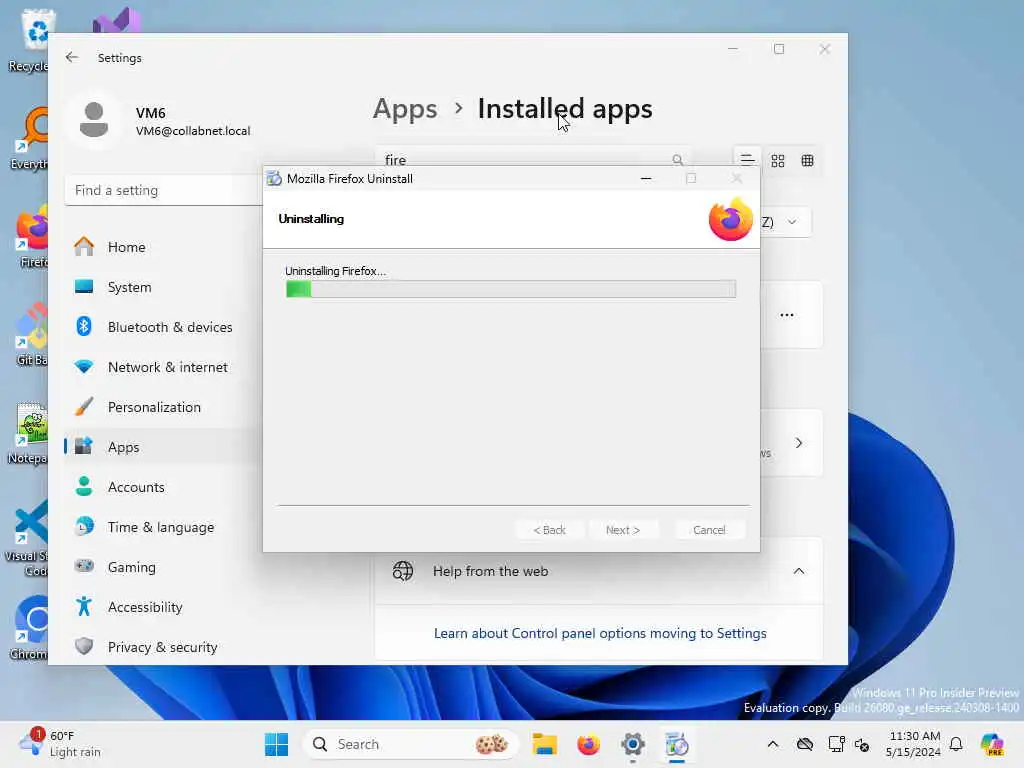Switch to the uninstaller taskbar icon
The image size is (1024, 768).
pyautogui.click(x=677, y=744)
